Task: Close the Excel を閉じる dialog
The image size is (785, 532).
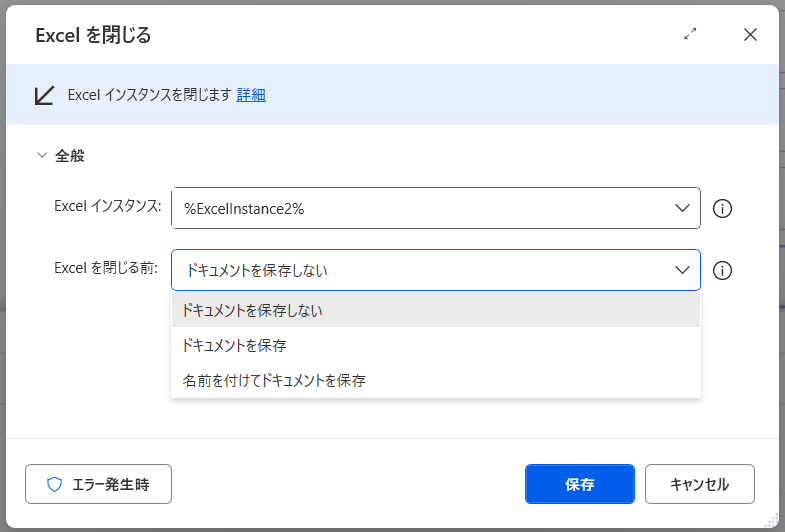Action: [750, 34]
